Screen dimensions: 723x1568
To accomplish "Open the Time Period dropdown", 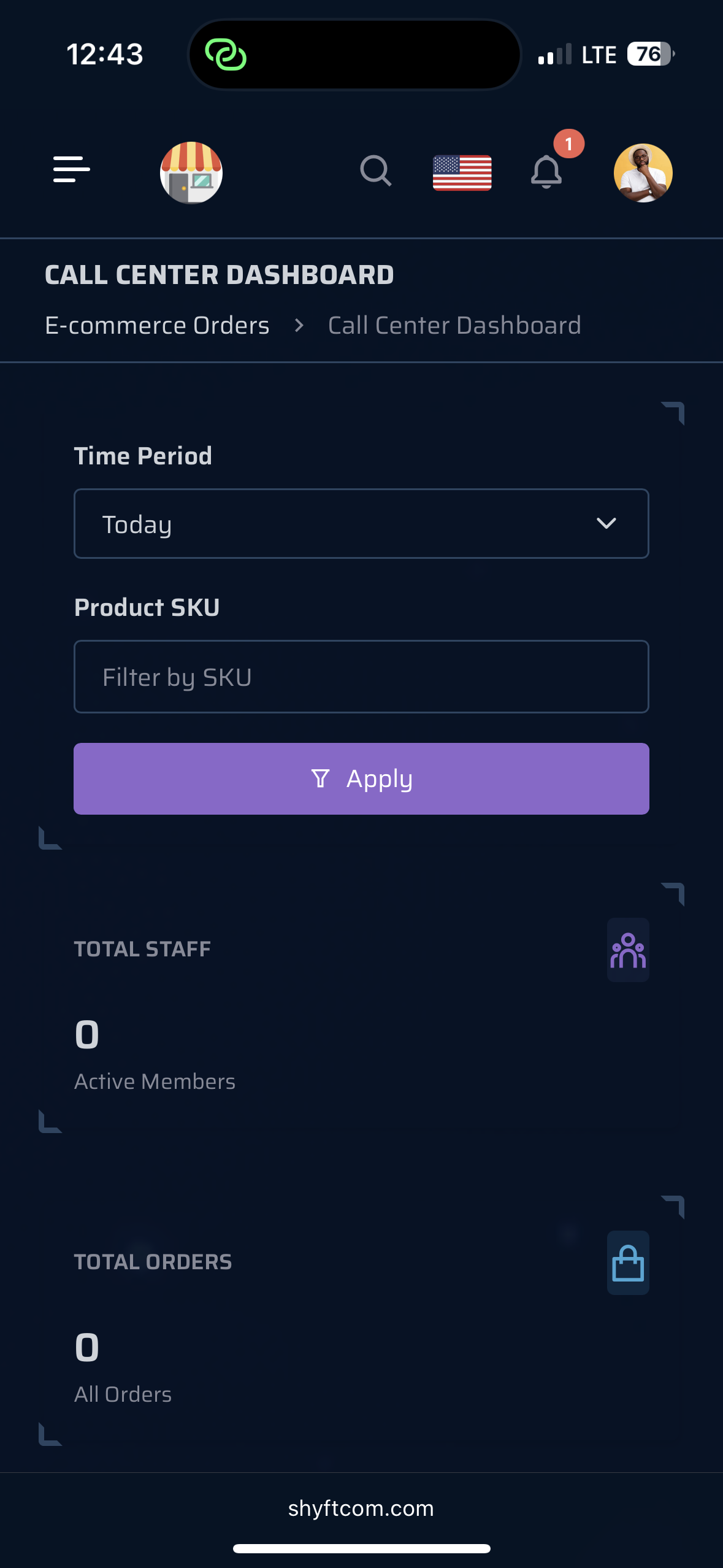I will pyautogui.click(x=361, y=524).
